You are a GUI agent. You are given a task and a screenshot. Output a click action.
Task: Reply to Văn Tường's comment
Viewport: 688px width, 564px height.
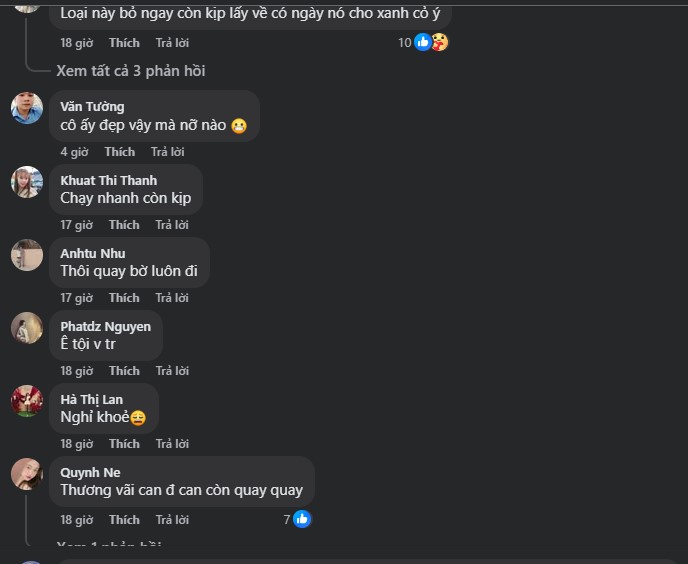167,152
